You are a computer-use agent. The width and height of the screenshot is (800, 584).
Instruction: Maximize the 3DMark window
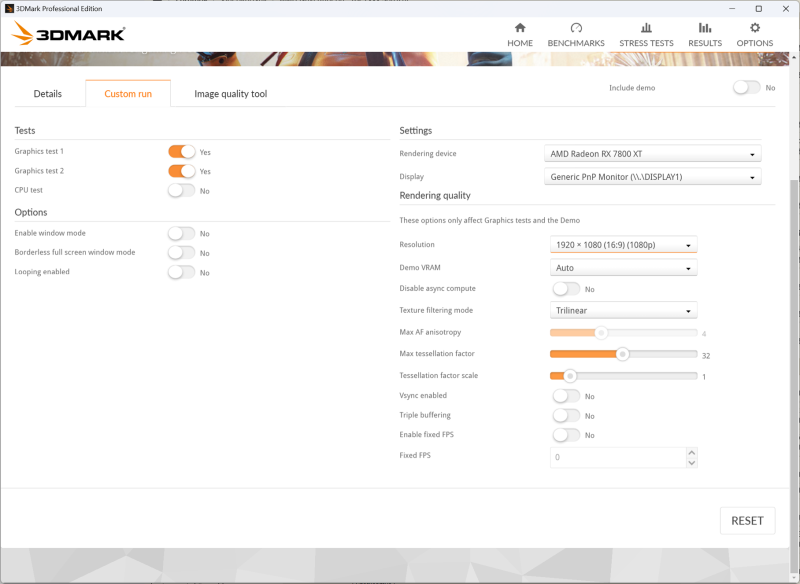click(x=759, y=9)
